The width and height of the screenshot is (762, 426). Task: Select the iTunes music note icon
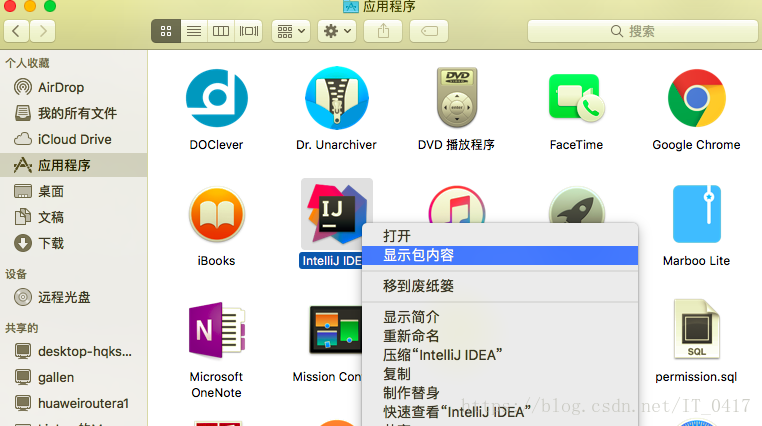click(456, 205)
